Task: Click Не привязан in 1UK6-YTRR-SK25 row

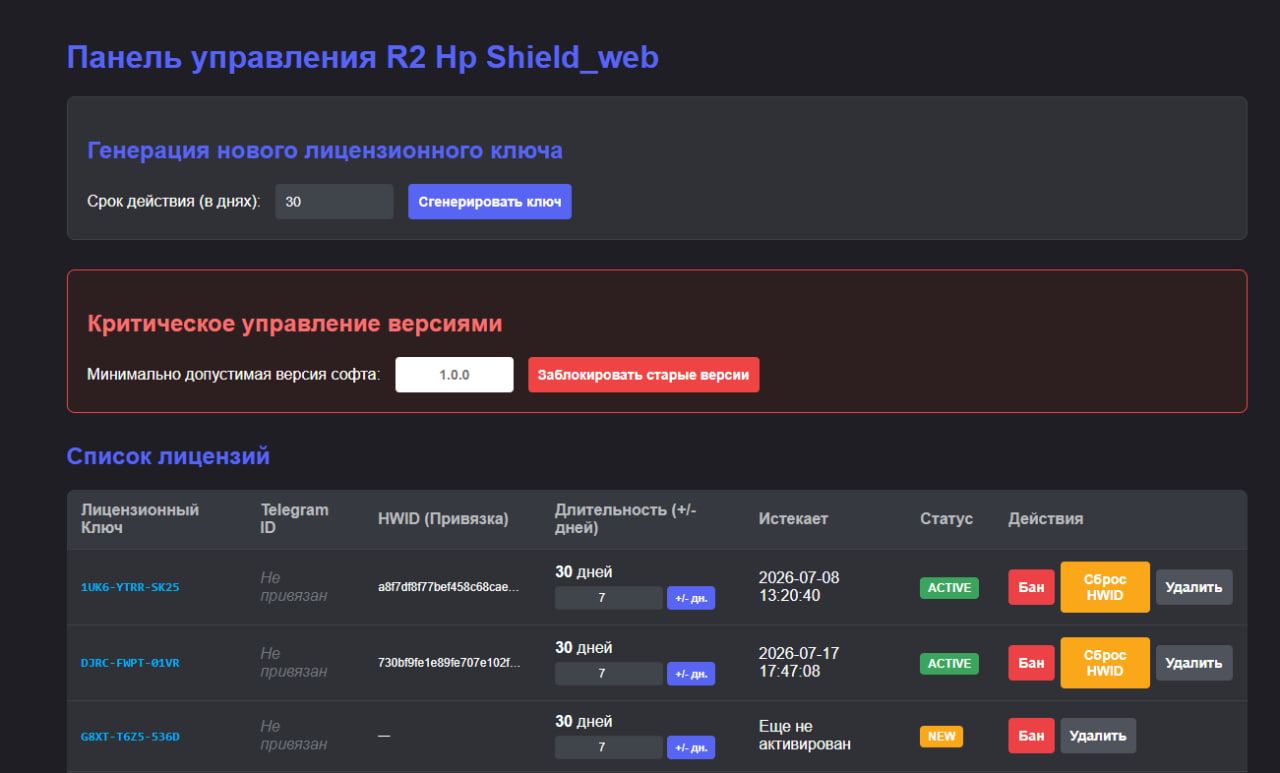Action: [293, 587]
